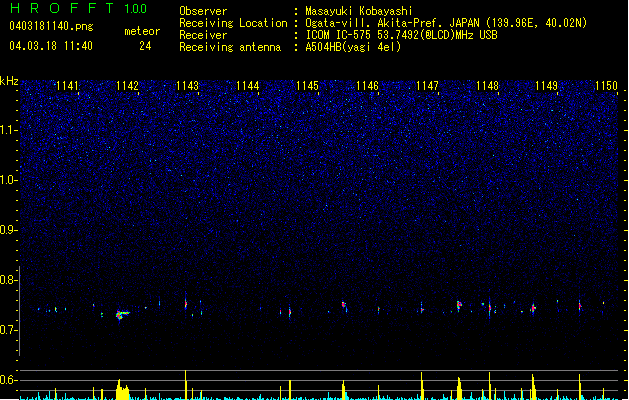The image size is (629, 400).
Task: Click the meteor count value 24
Action: 145,46
